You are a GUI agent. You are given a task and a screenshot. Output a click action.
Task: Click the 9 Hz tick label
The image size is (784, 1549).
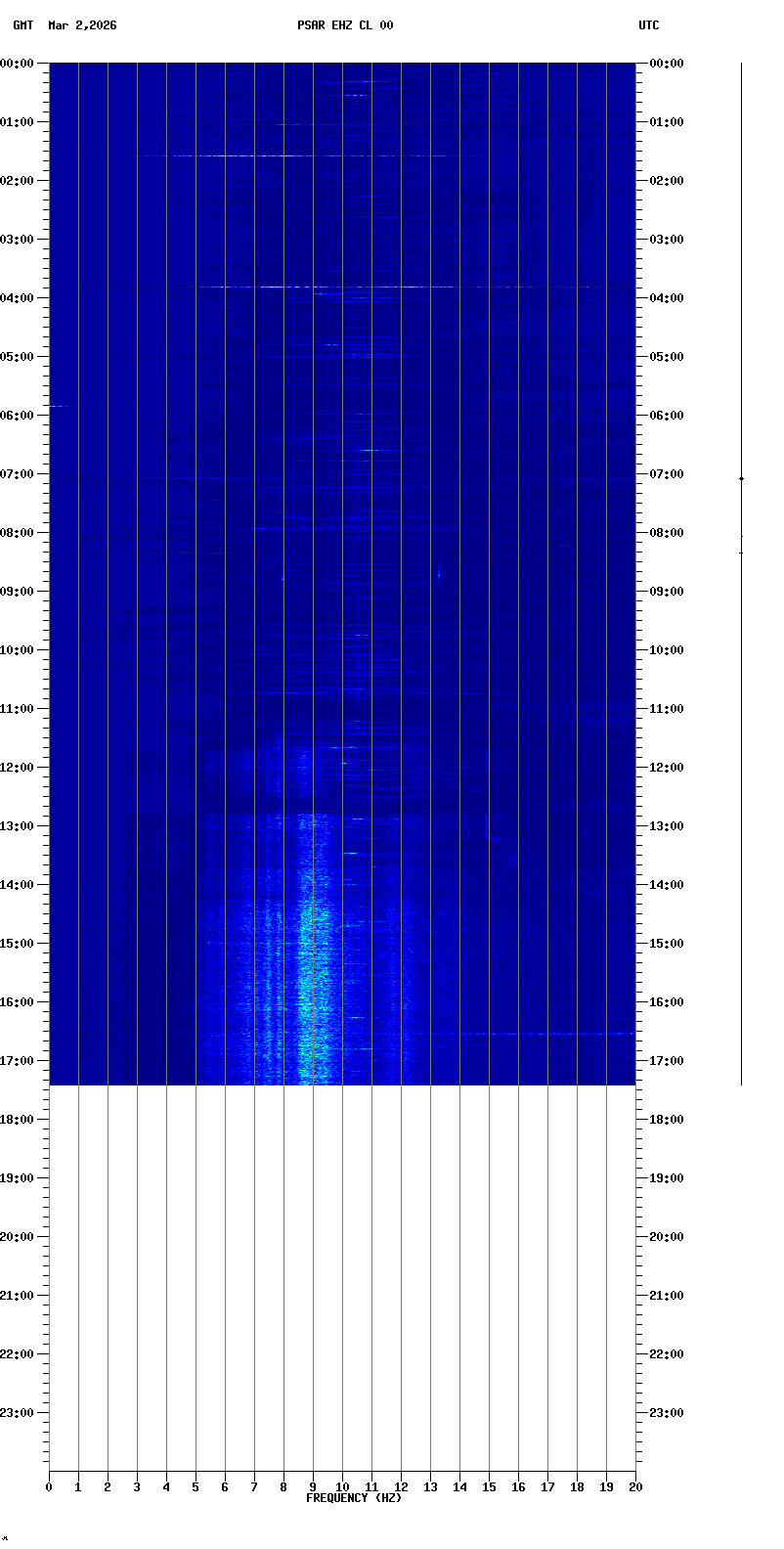tap(313, 1487)
